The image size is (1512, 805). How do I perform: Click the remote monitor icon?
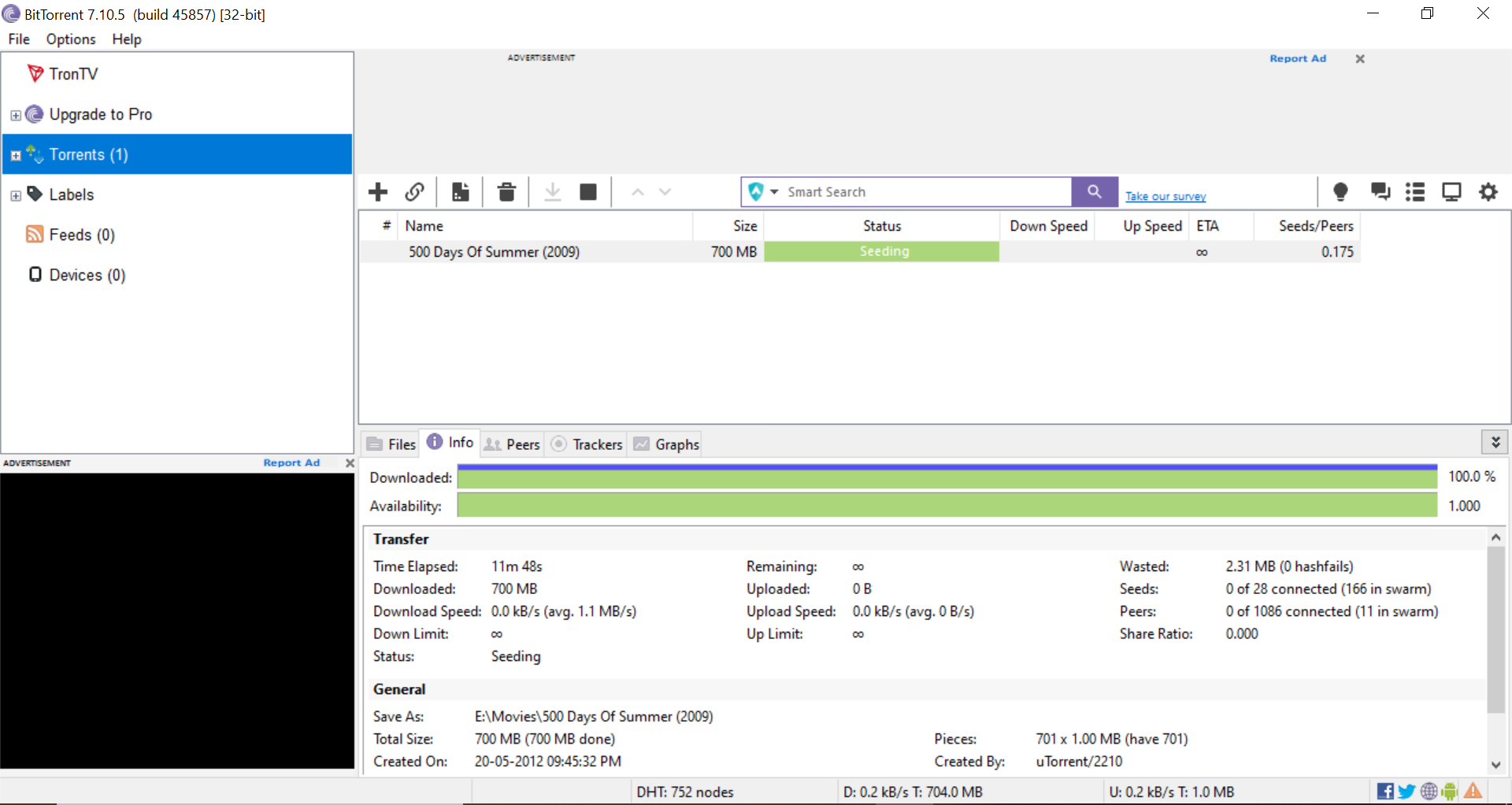point(1451,192)
